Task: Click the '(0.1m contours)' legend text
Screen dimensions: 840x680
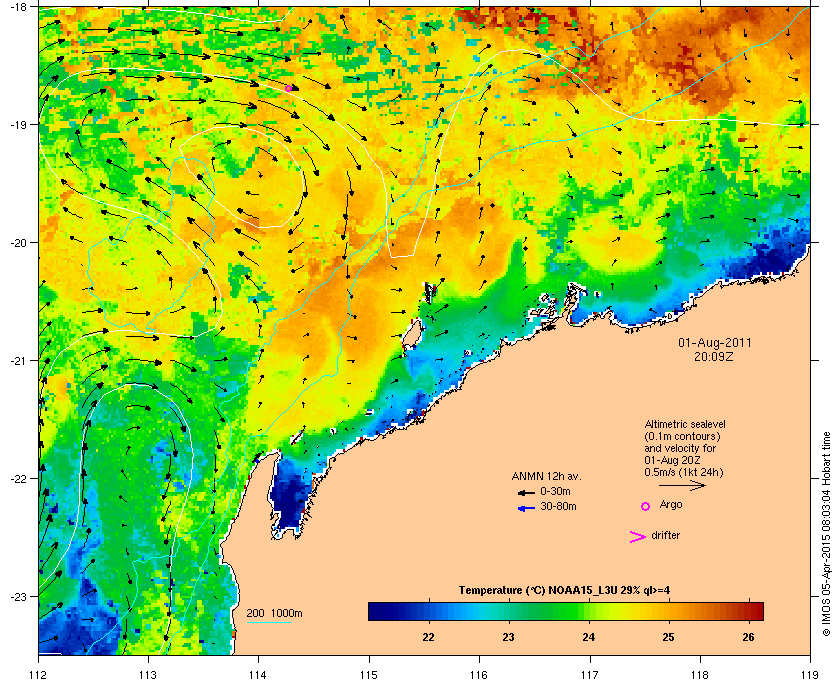Action: click(682, 436)
